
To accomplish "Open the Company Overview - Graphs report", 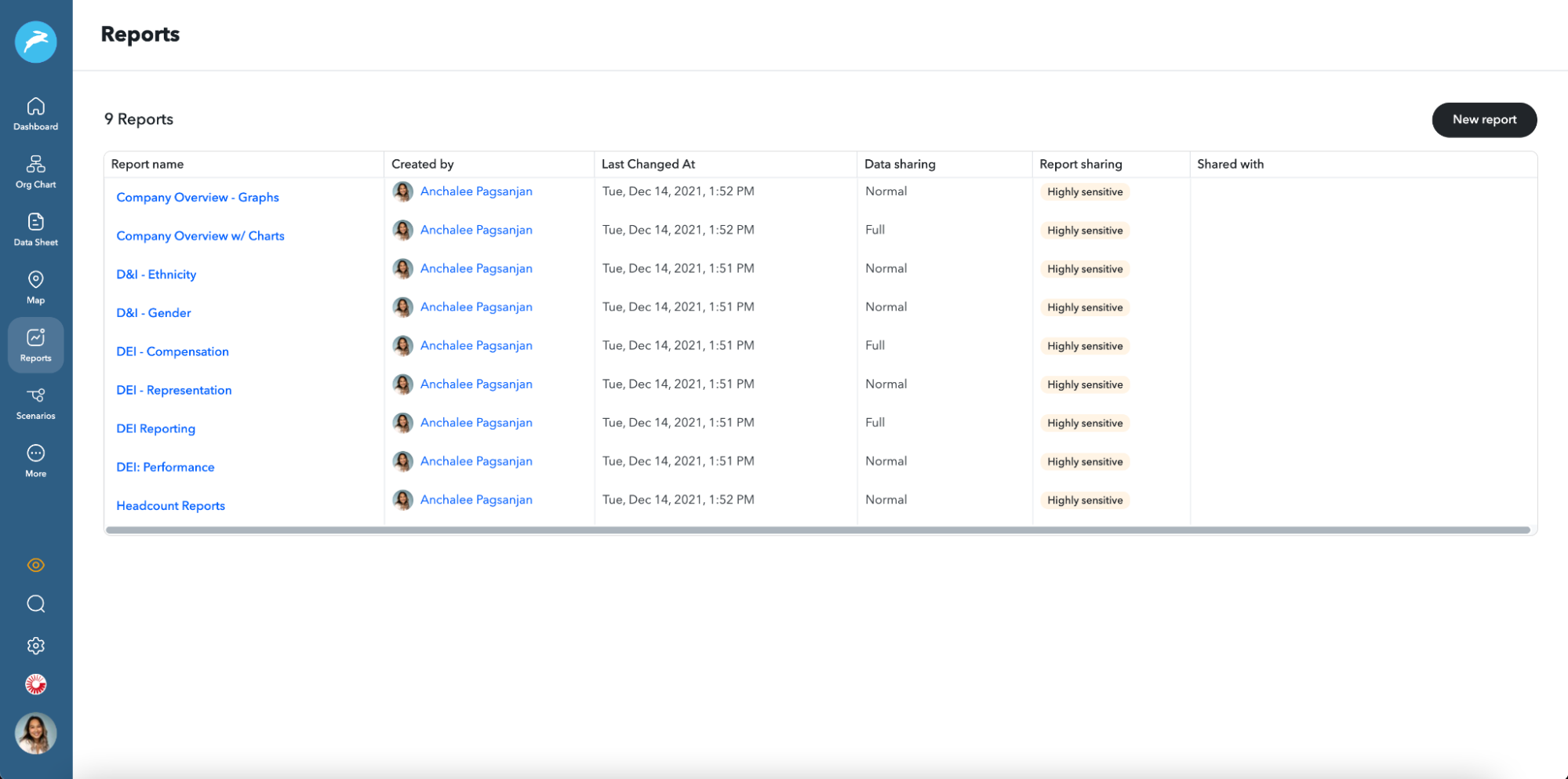I will tap(197, 197).
